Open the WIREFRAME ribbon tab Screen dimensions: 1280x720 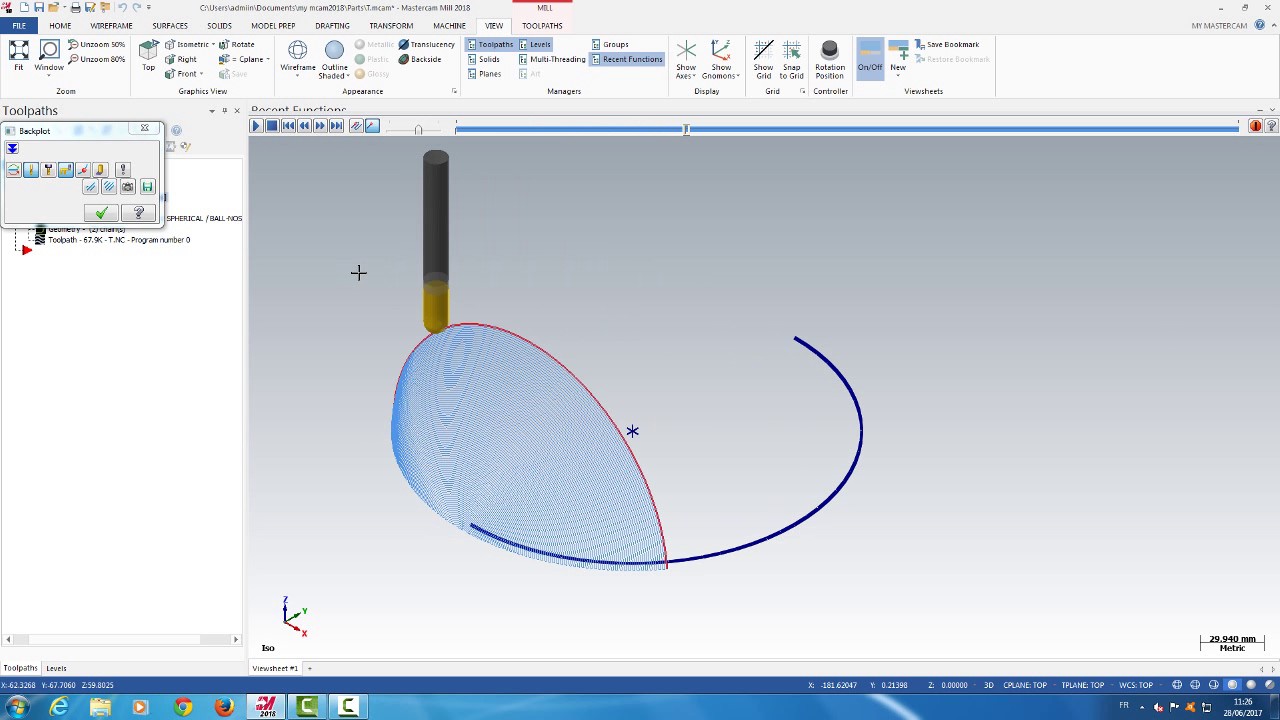pyautogui.click(x=111, y=25)
